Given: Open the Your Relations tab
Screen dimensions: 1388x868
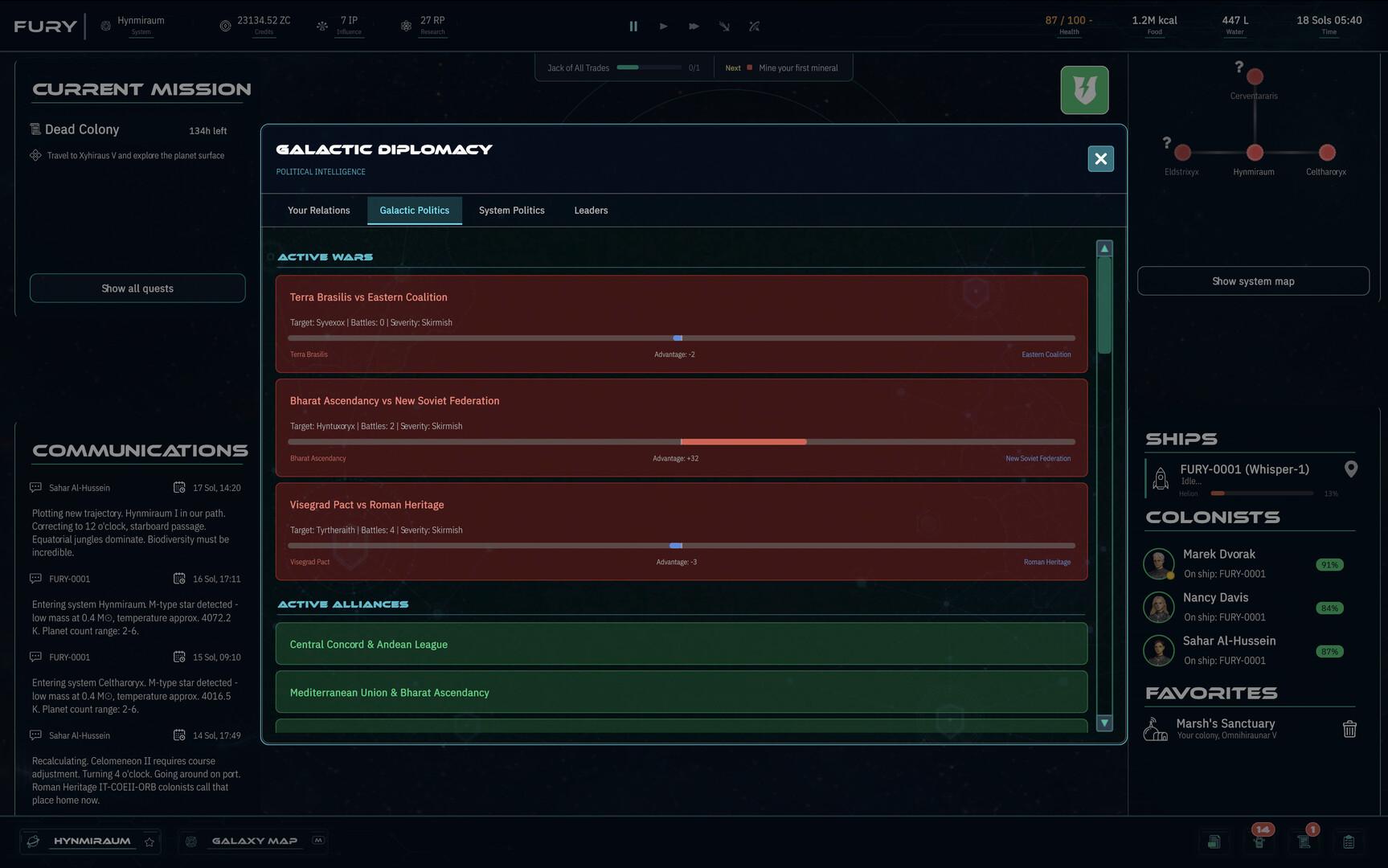Looking at the screenshot, I should [319, 211].
